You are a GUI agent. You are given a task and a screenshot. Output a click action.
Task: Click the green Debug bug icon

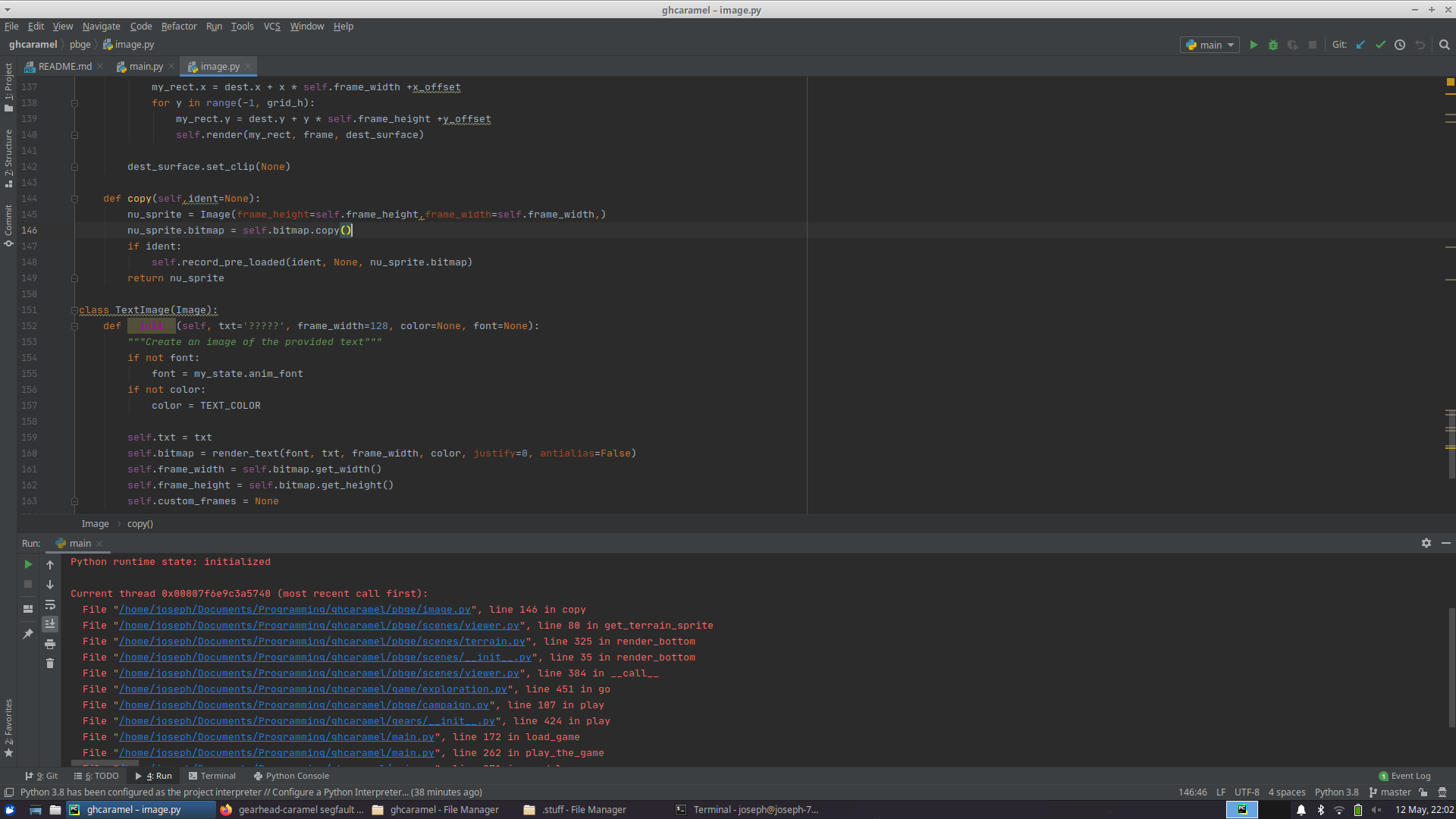1273,45
